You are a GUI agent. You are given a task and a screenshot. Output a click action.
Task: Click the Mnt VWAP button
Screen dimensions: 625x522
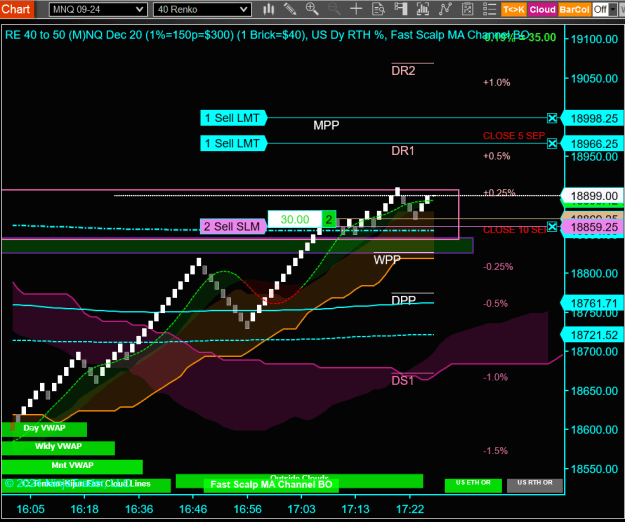(72, 466)
